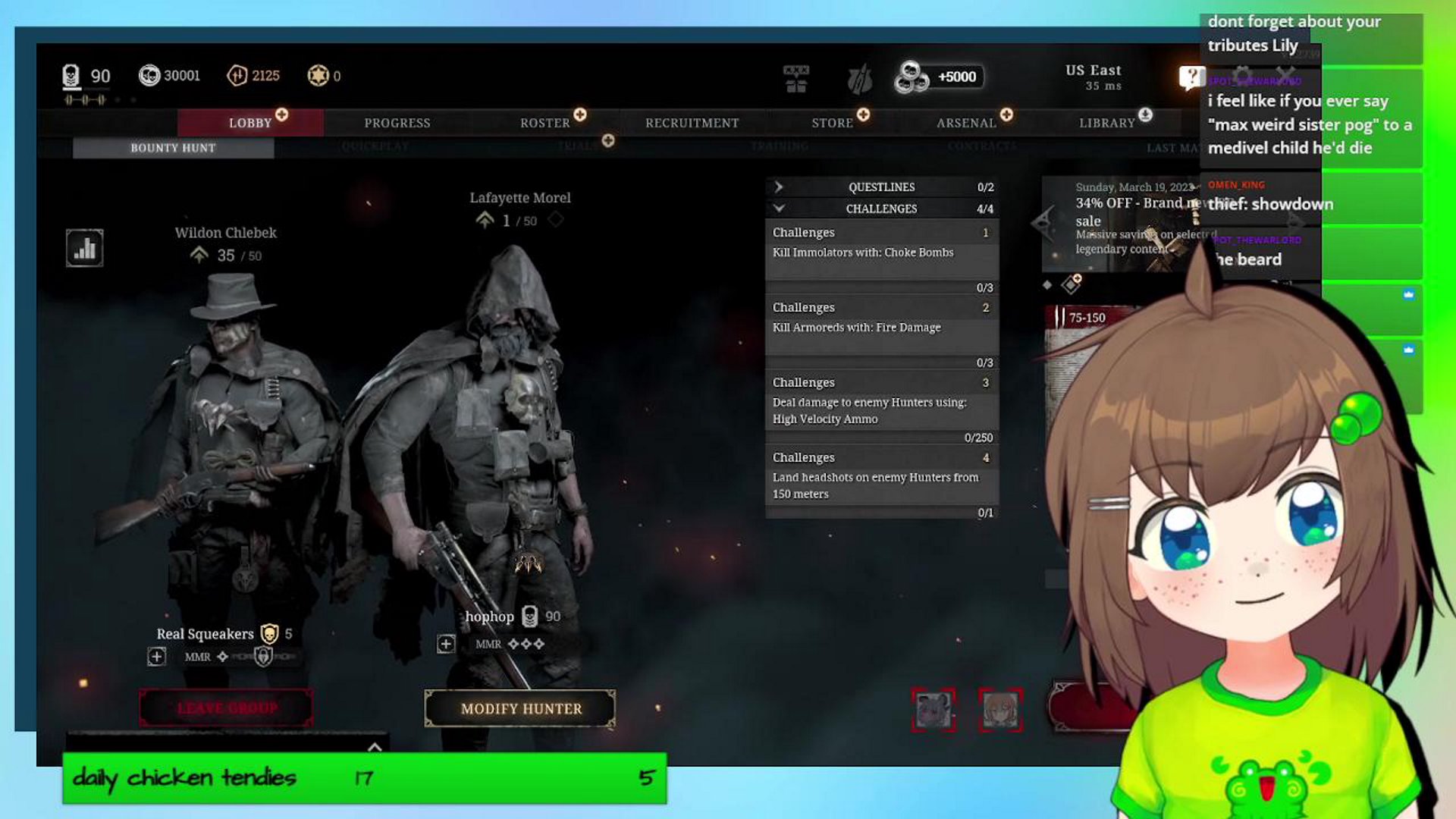Click the previous arrow on news banner
Screen dimensions: 1456x819
(x=1041, y=222)
